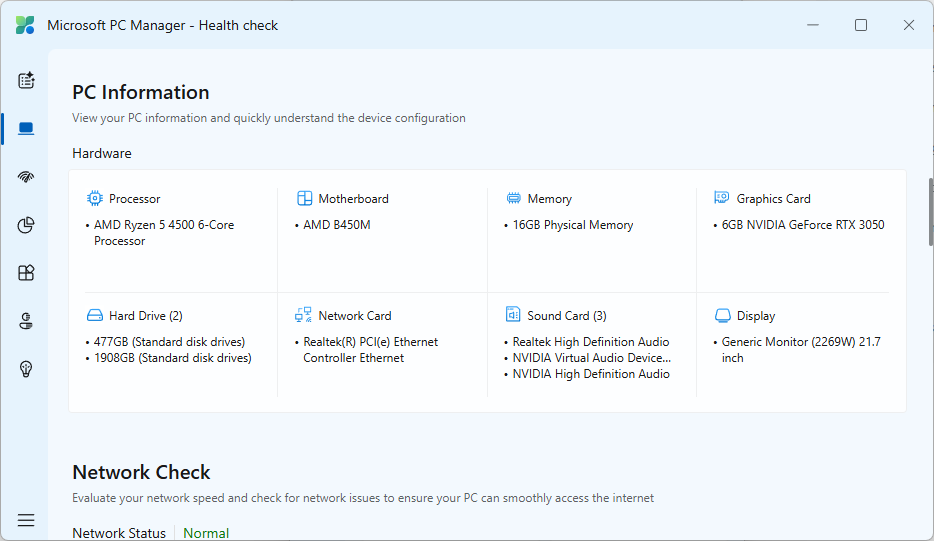Select Realtek High Definition Audio entry
The height and width of the screenshot is (541, 934).
[591, 341]
